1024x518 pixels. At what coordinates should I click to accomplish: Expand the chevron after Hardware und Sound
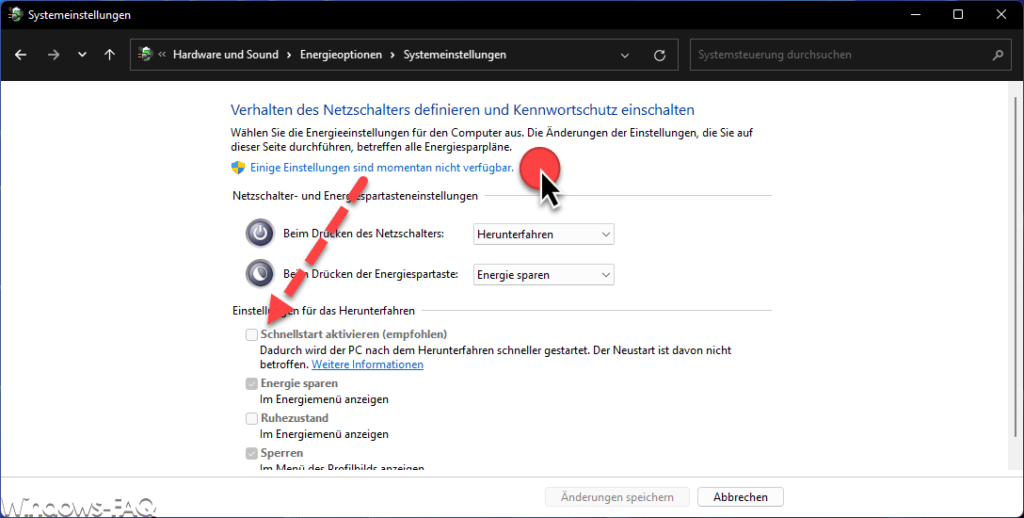[289, 55]
